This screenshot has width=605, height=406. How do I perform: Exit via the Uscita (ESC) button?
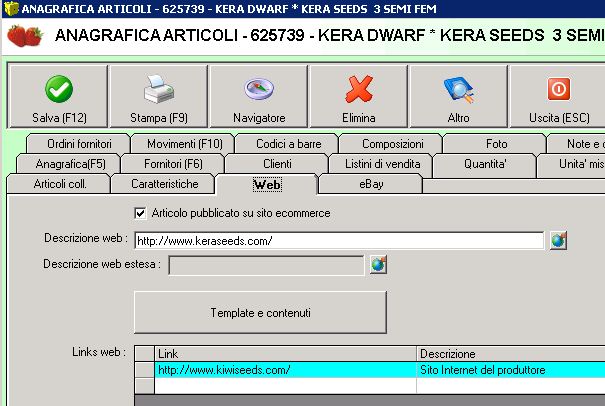[559, 96]
